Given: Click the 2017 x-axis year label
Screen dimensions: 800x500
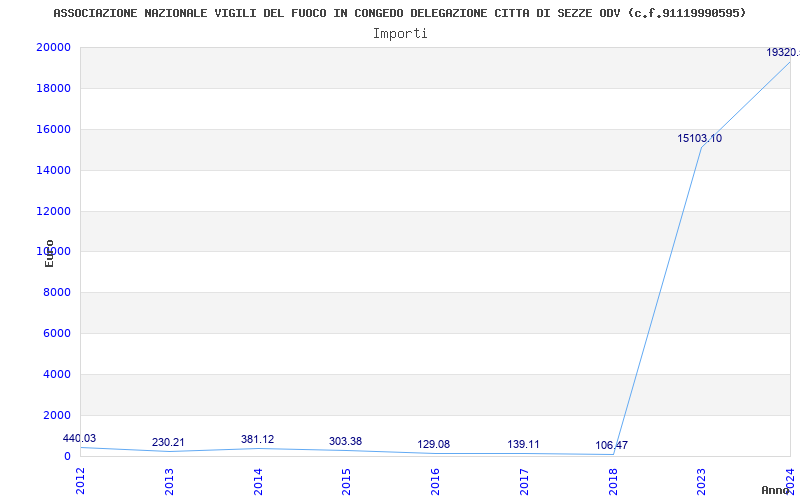Looking at the screenshot, I should [523, 482].
